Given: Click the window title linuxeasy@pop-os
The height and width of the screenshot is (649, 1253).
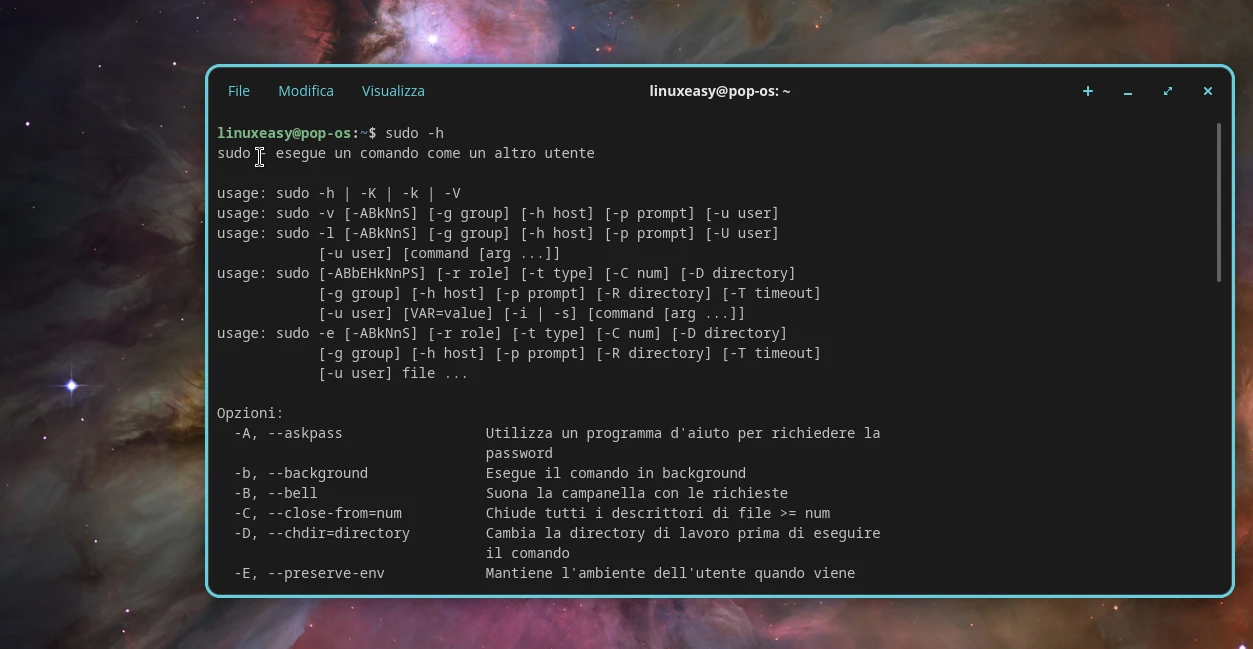Looking at the screenshot, I should [719, 91].
